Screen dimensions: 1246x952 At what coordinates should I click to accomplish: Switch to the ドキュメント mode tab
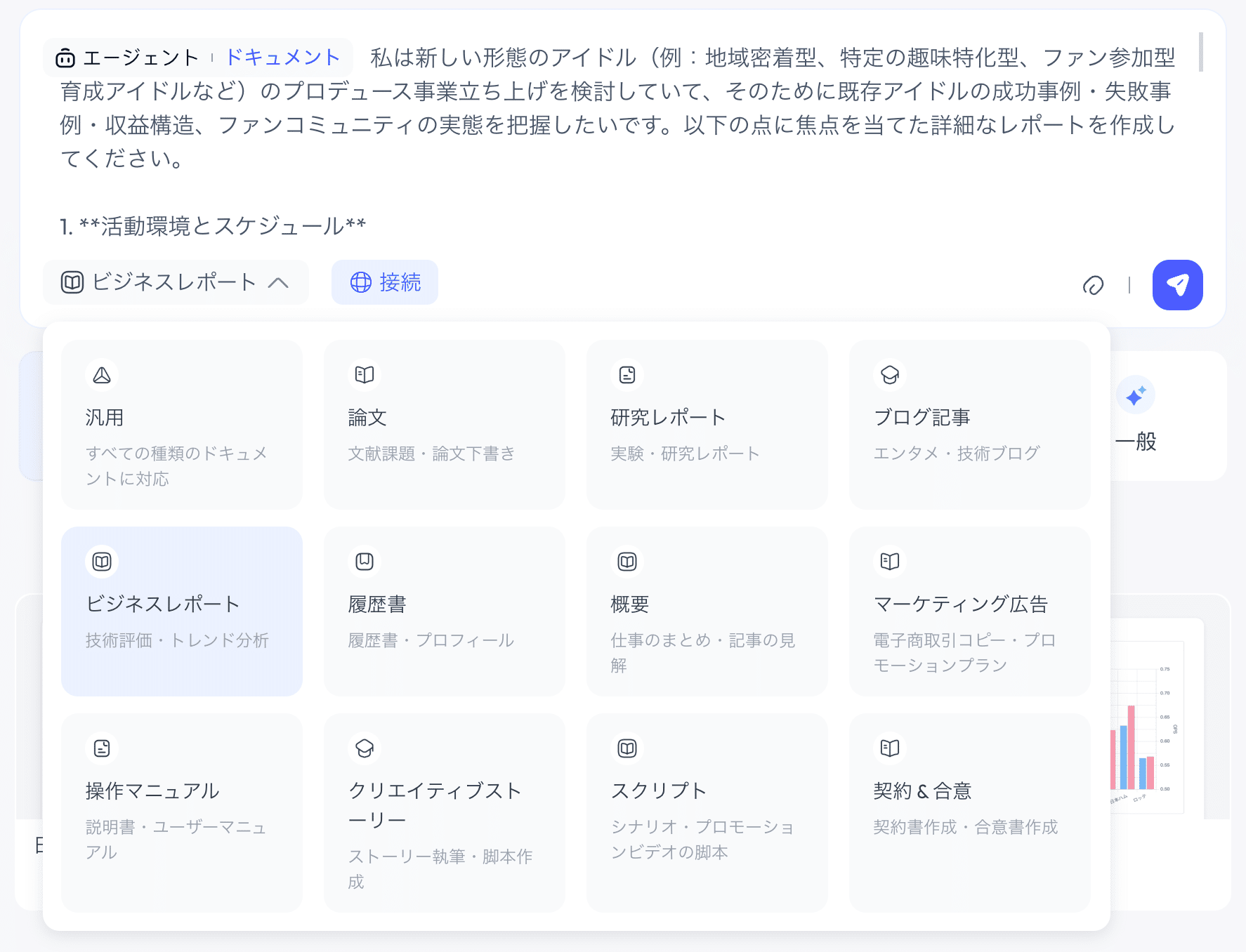tap(282, 58)
